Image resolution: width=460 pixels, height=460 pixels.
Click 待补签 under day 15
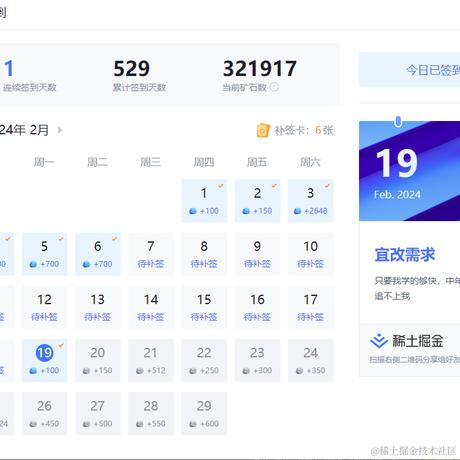tap(204, 317)
